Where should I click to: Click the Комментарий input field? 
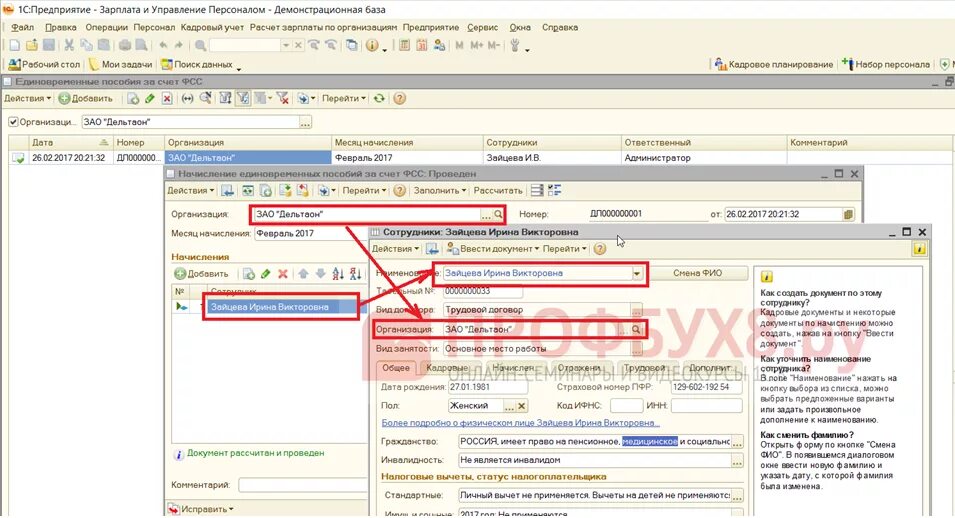(301, 485)
